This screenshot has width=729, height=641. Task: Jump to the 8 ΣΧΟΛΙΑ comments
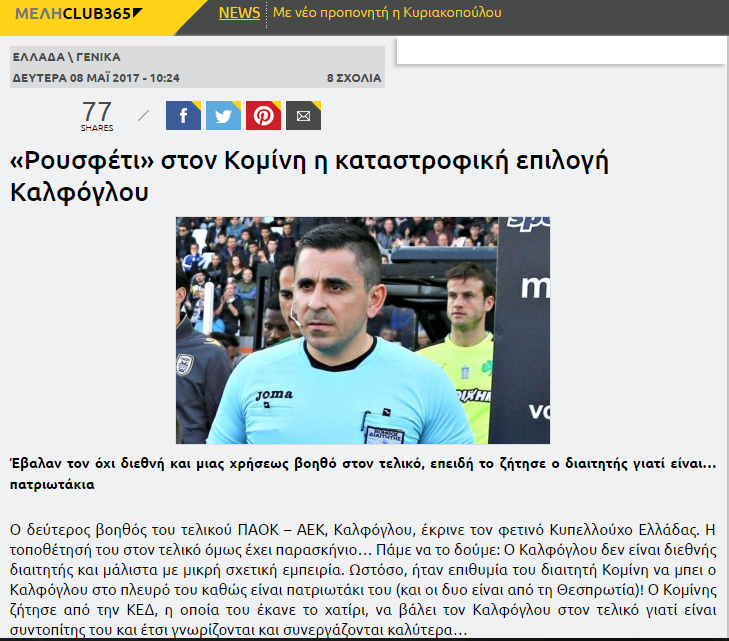coord(354,78)
